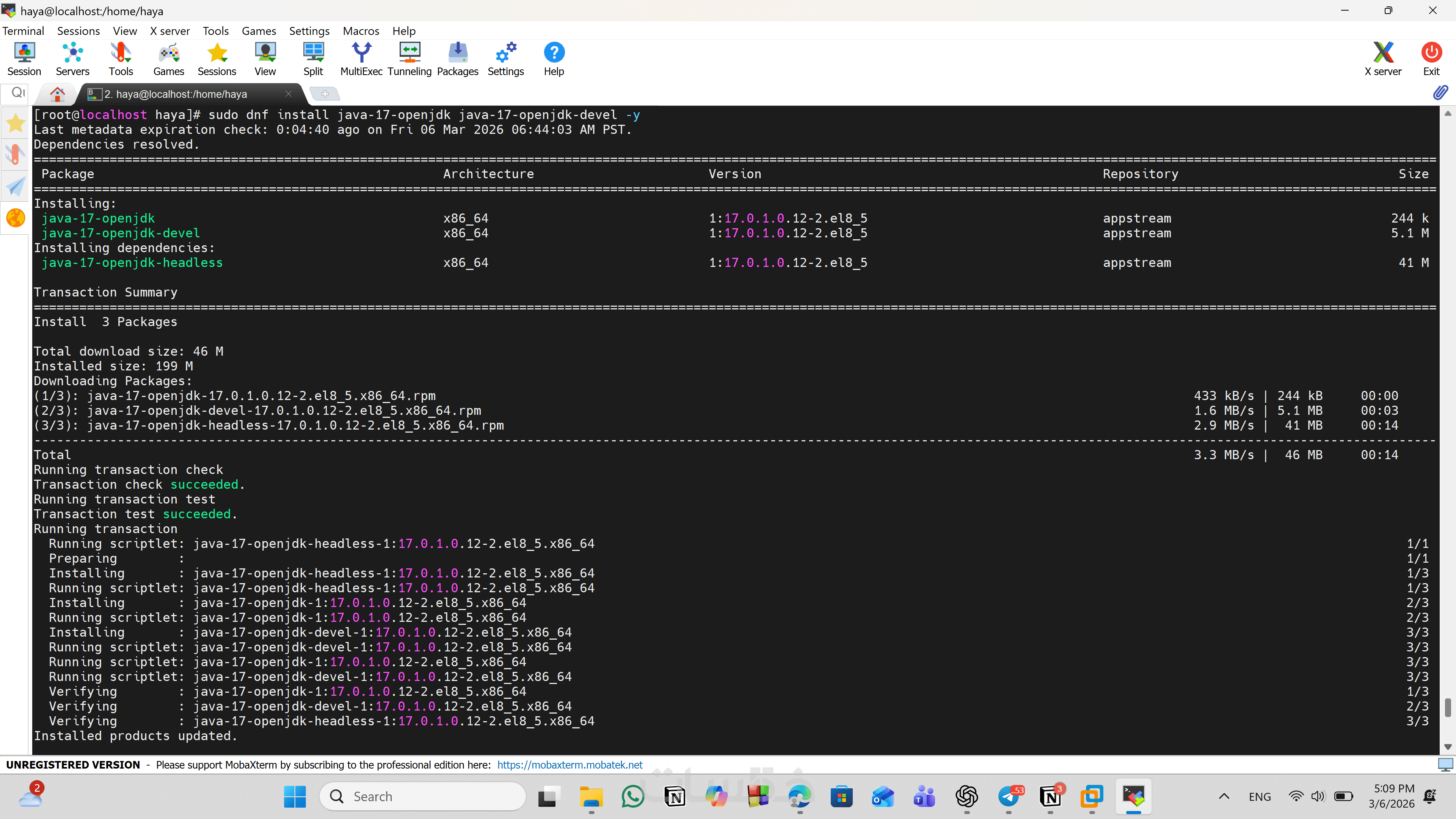Open the Packages manager icon
Viewport: 1456px width, 819px height.
click(x=457, y=59)
